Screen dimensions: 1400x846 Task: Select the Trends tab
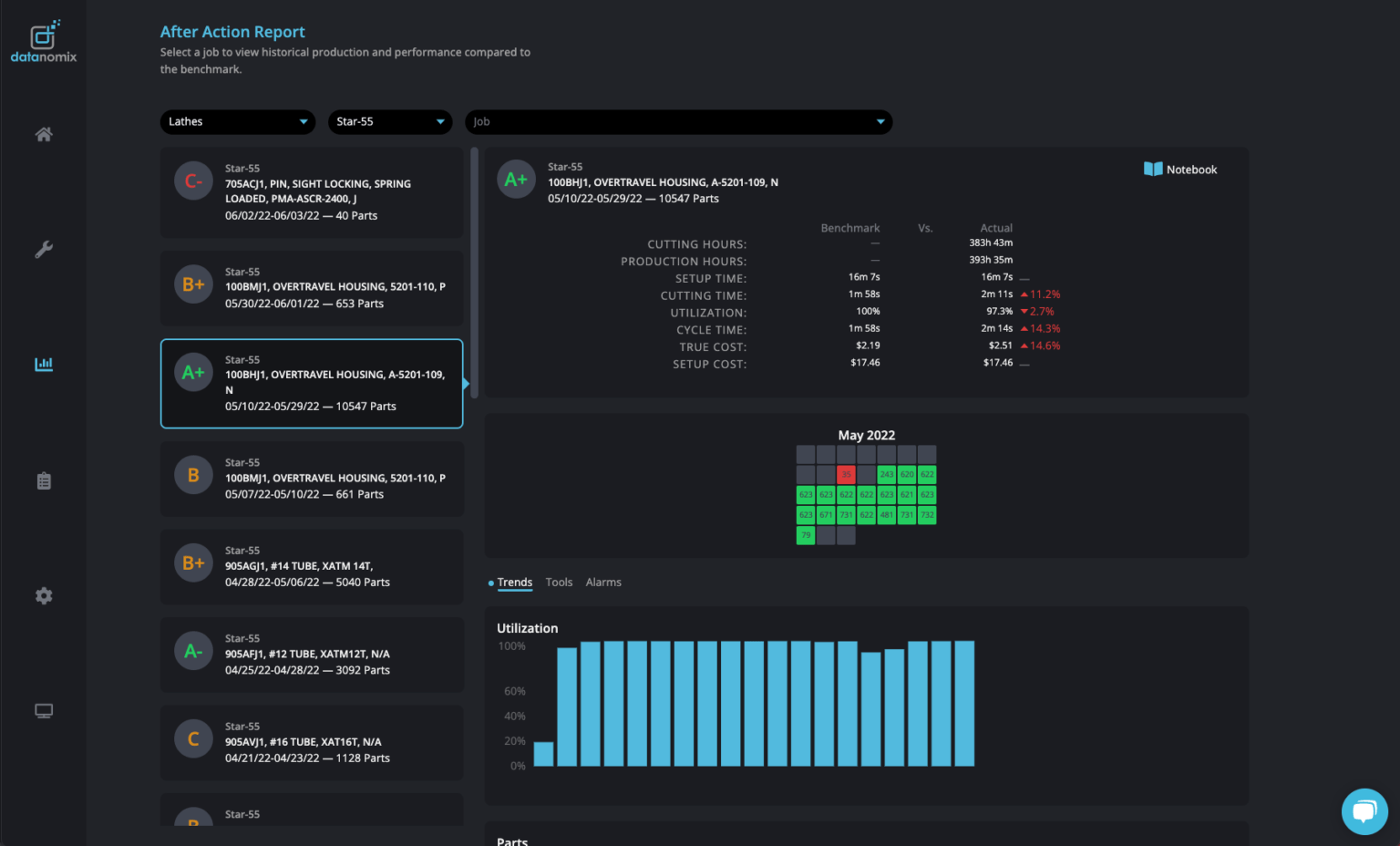click(x=515, y=582)
